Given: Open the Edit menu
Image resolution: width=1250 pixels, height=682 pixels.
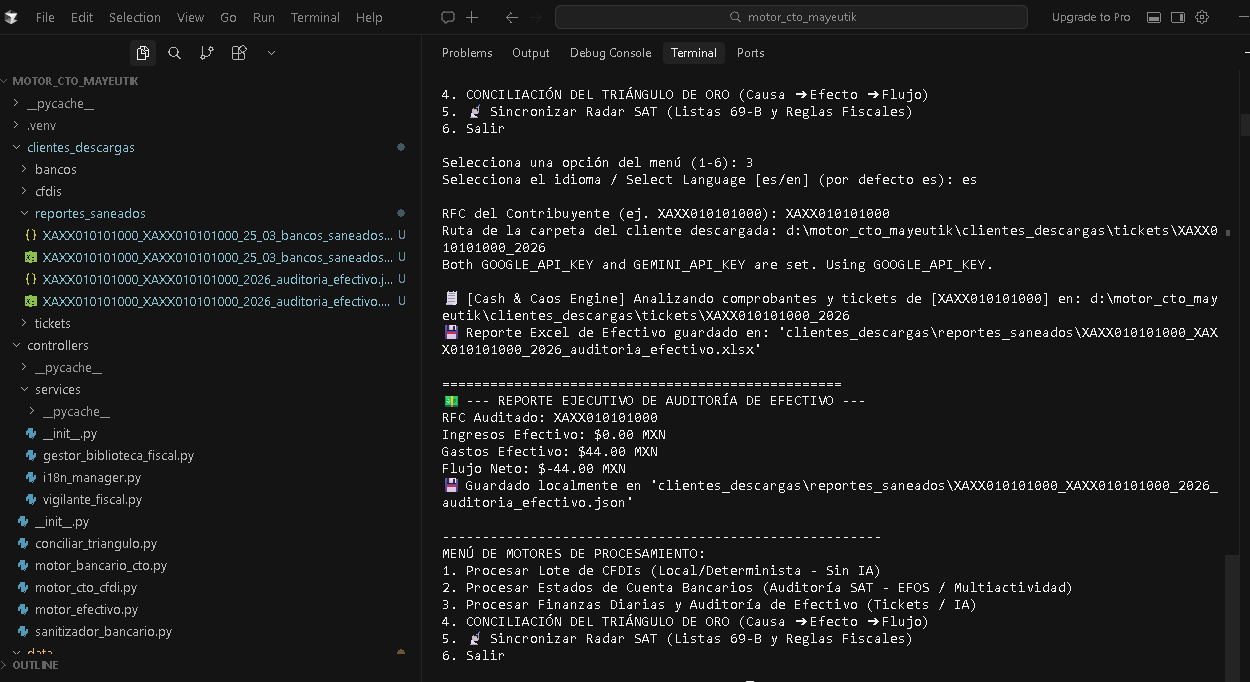Looking at the screenshot, I should tap(82, 17).
